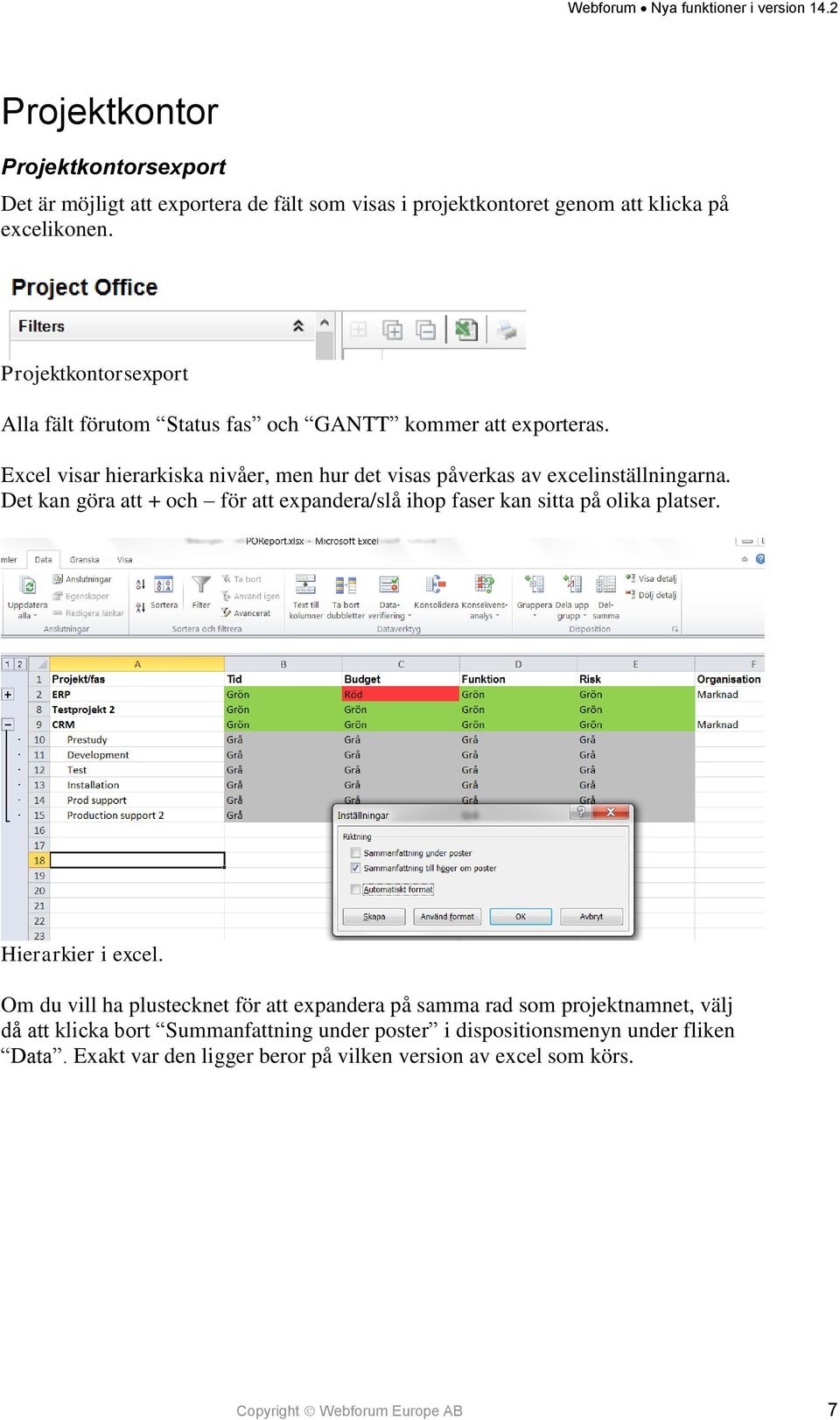This screenshot has width=840, height=1420.
Task: Switch to the Data ribbon tab
Action: (x=43, y=559)
